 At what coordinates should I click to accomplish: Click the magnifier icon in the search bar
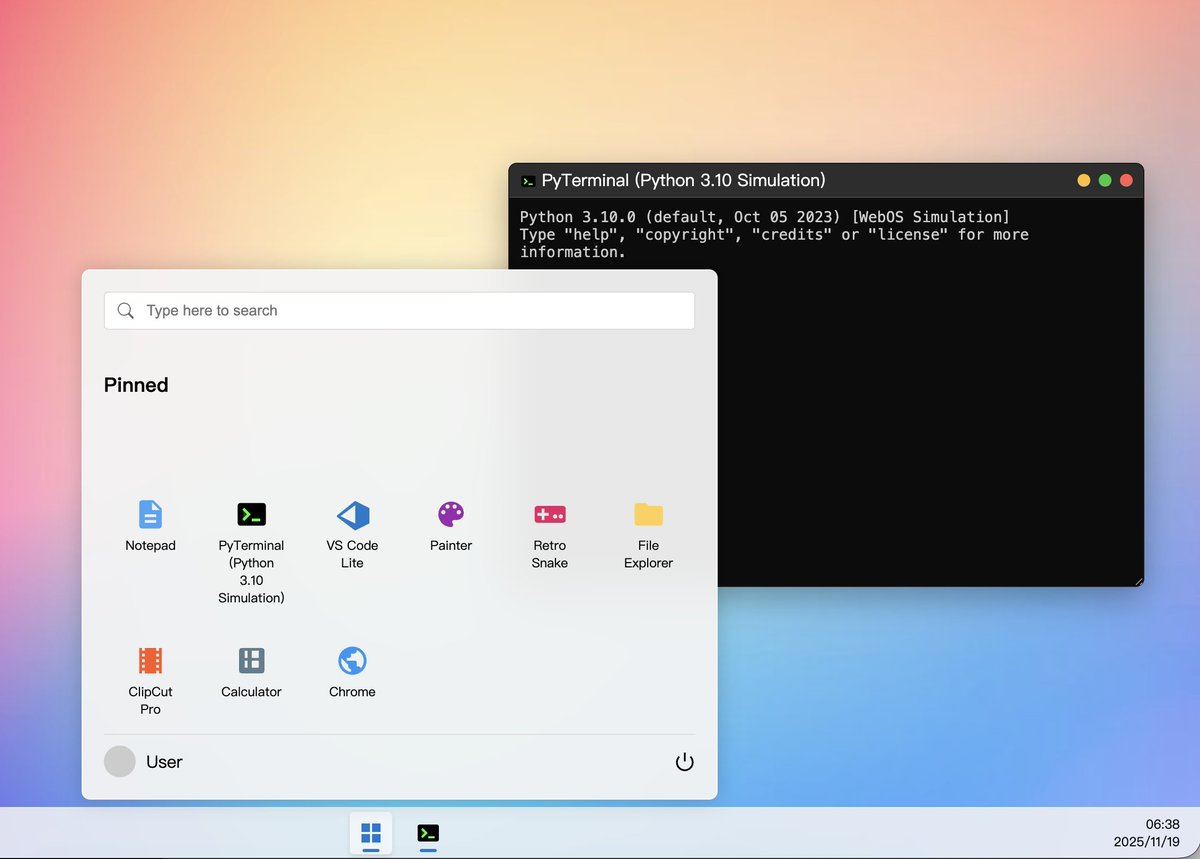tap(125, 311)
